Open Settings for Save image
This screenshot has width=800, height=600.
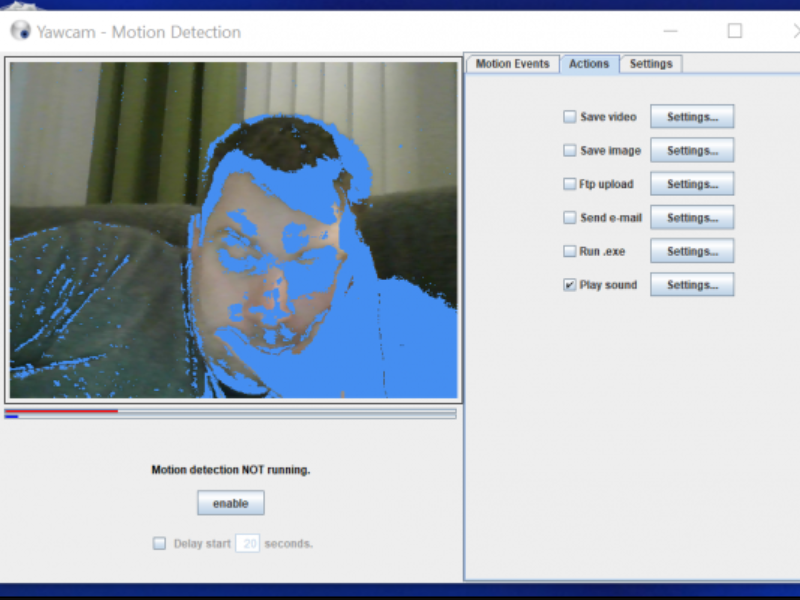pos(692,150)
